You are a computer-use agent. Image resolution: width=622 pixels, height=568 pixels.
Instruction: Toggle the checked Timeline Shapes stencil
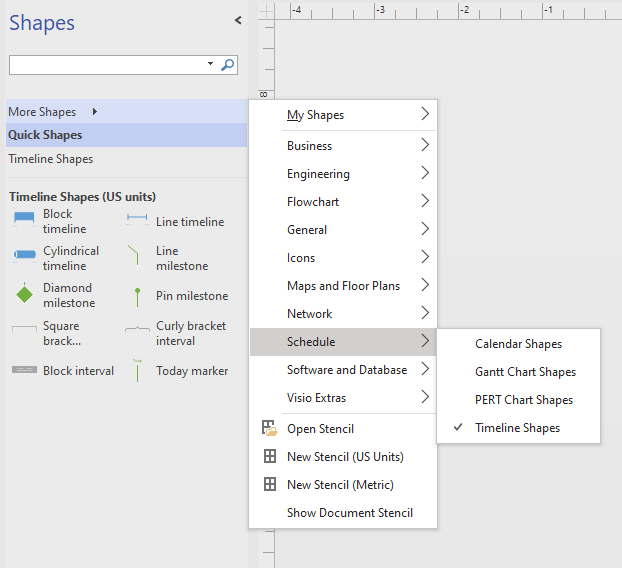click(518, 428)
